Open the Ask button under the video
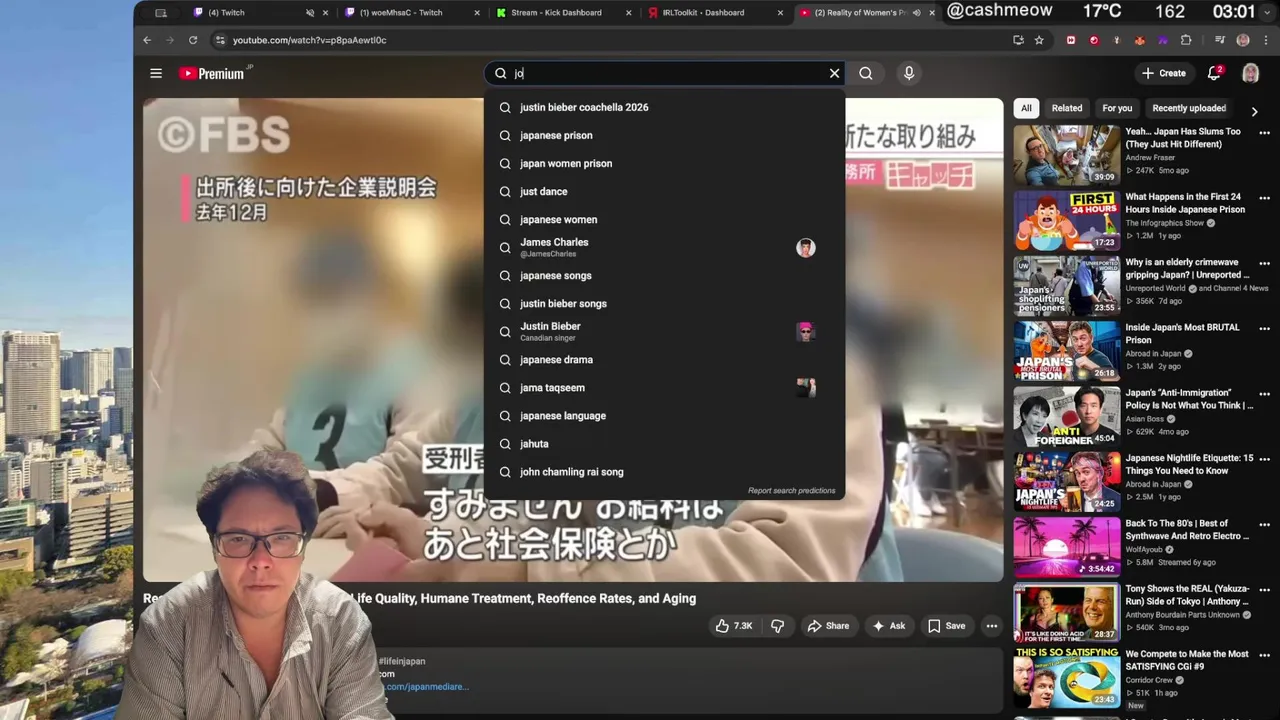Viewport: 1280px width, 720px height. (888, 626)
